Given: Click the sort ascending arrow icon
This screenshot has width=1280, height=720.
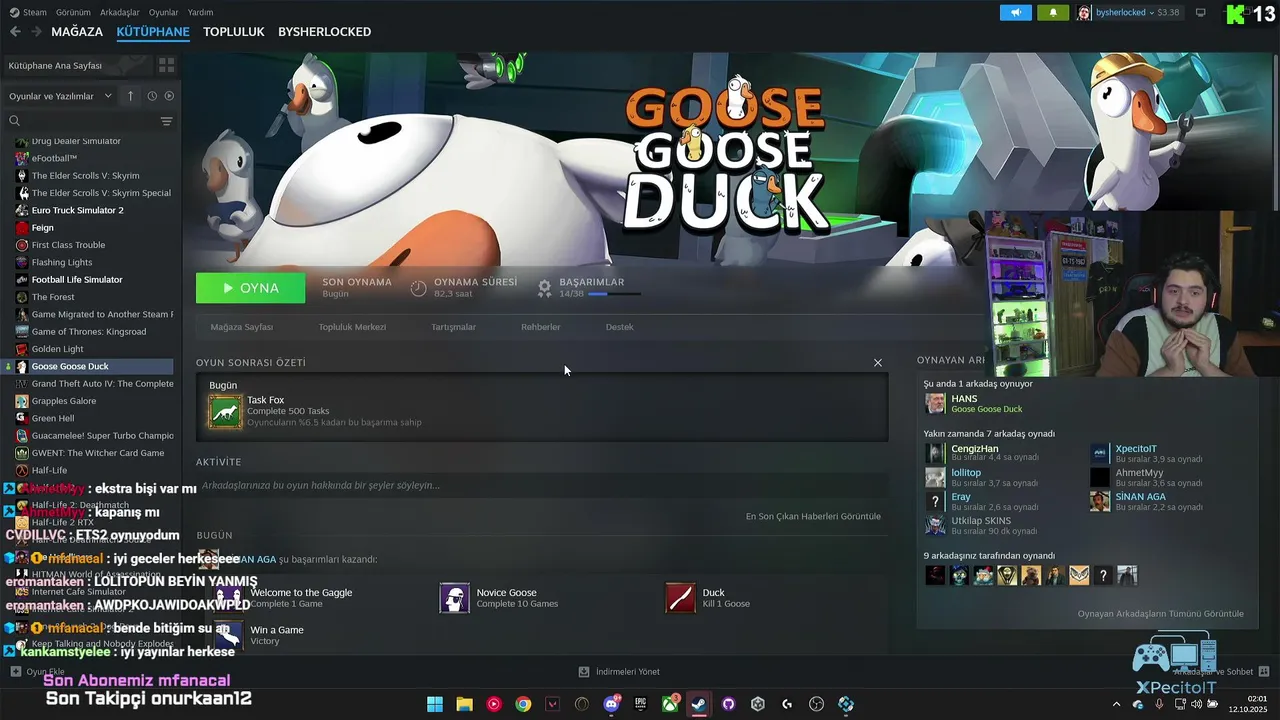Looking at the screenshot, I should coord(130,96).
